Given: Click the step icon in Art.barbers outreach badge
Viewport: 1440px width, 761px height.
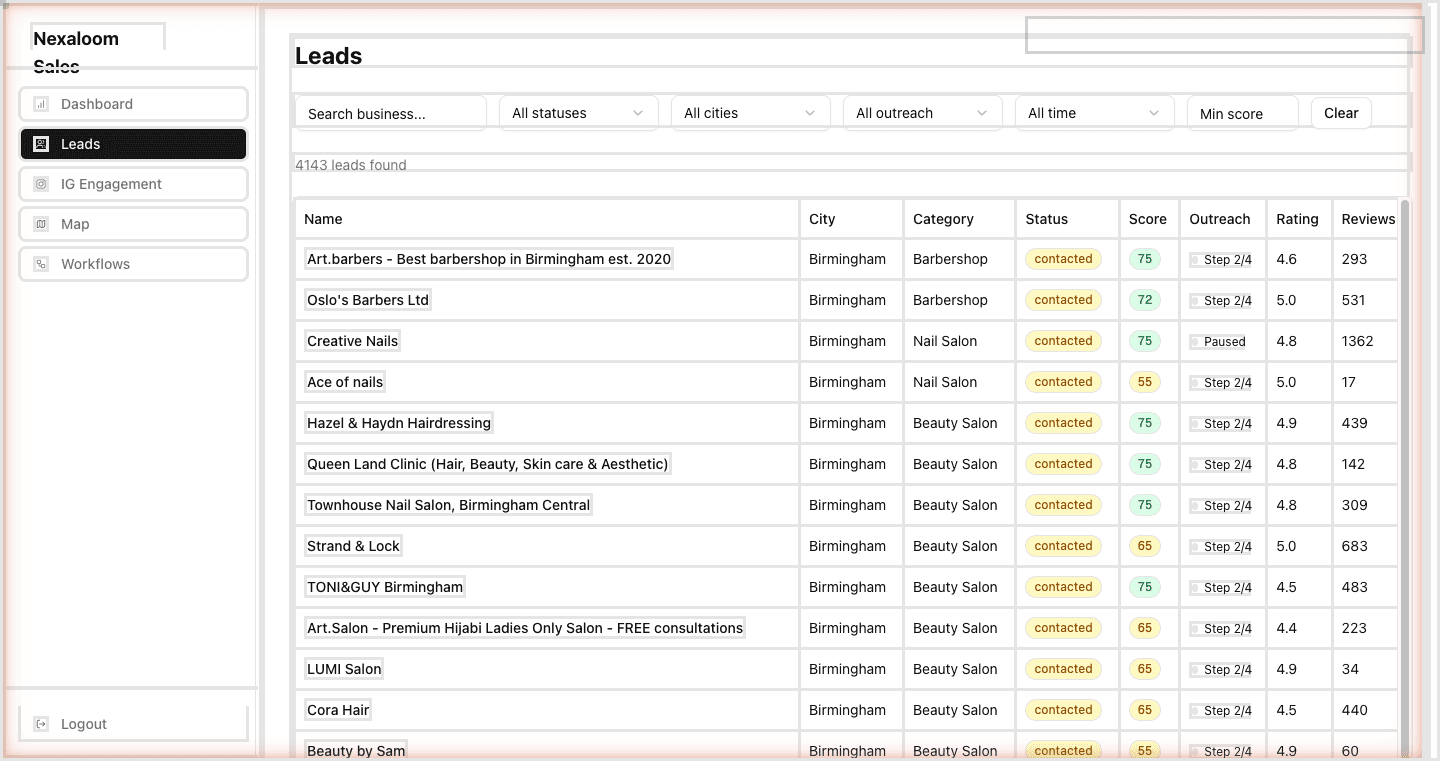Looking at the screenshot, I should coord(1194,259).
